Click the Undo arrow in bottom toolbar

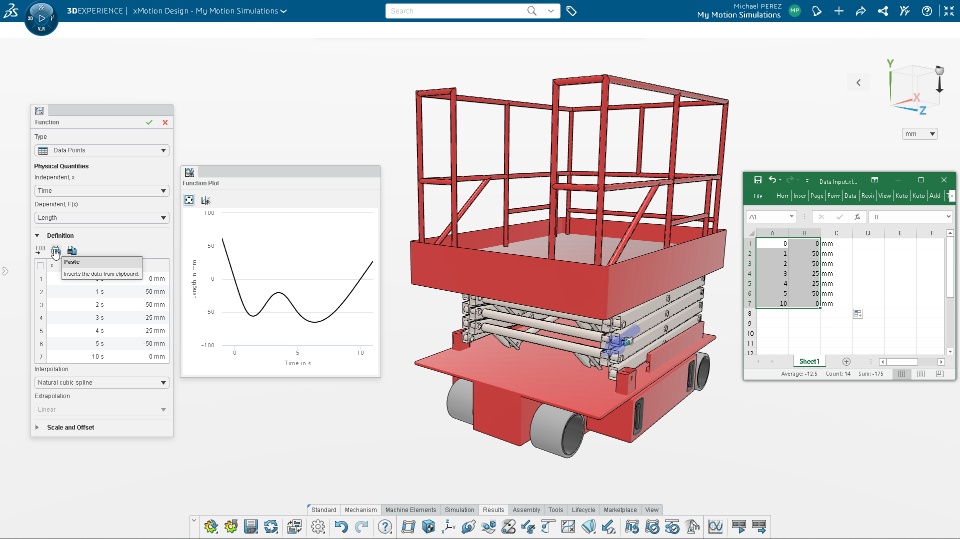(x=341, y=527)
